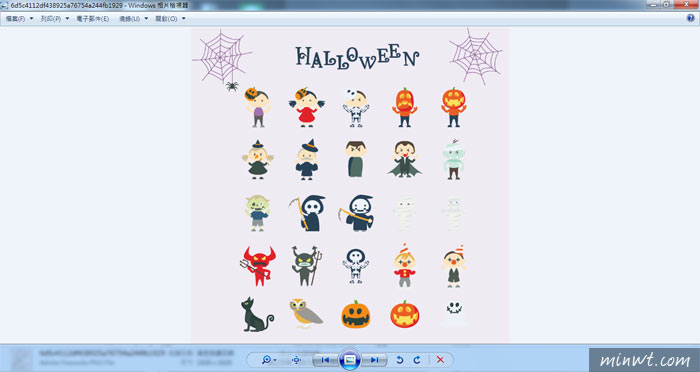Start the slide show with center button
The width and height of the screenshot is (700, 372).
coord(350,359)
